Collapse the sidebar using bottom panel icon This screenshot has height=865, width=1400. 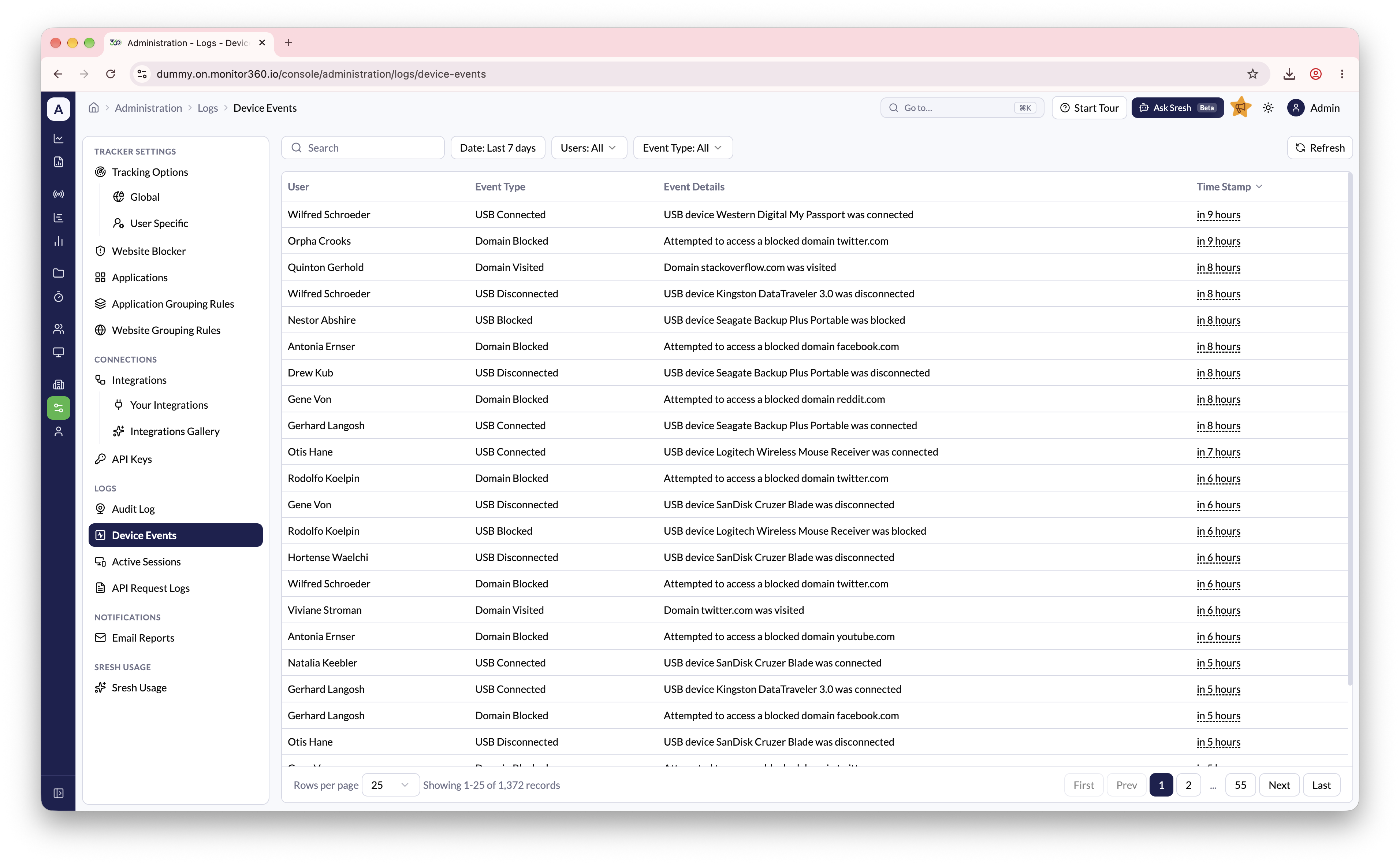point(58,793)
